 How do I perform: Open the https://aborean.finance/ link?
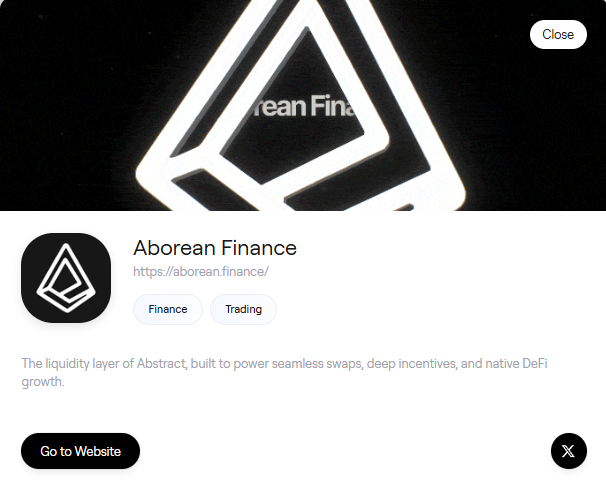pos(201,271)
